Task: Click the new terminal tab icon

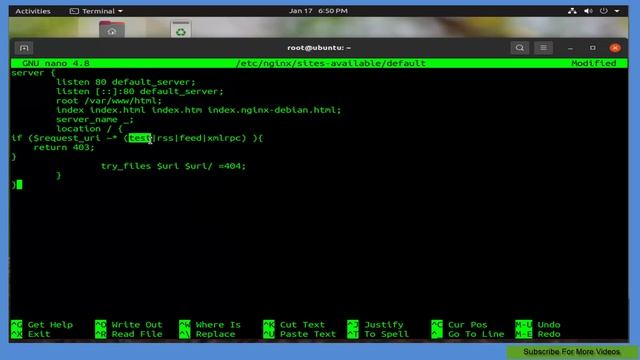Action: [24, 48]
